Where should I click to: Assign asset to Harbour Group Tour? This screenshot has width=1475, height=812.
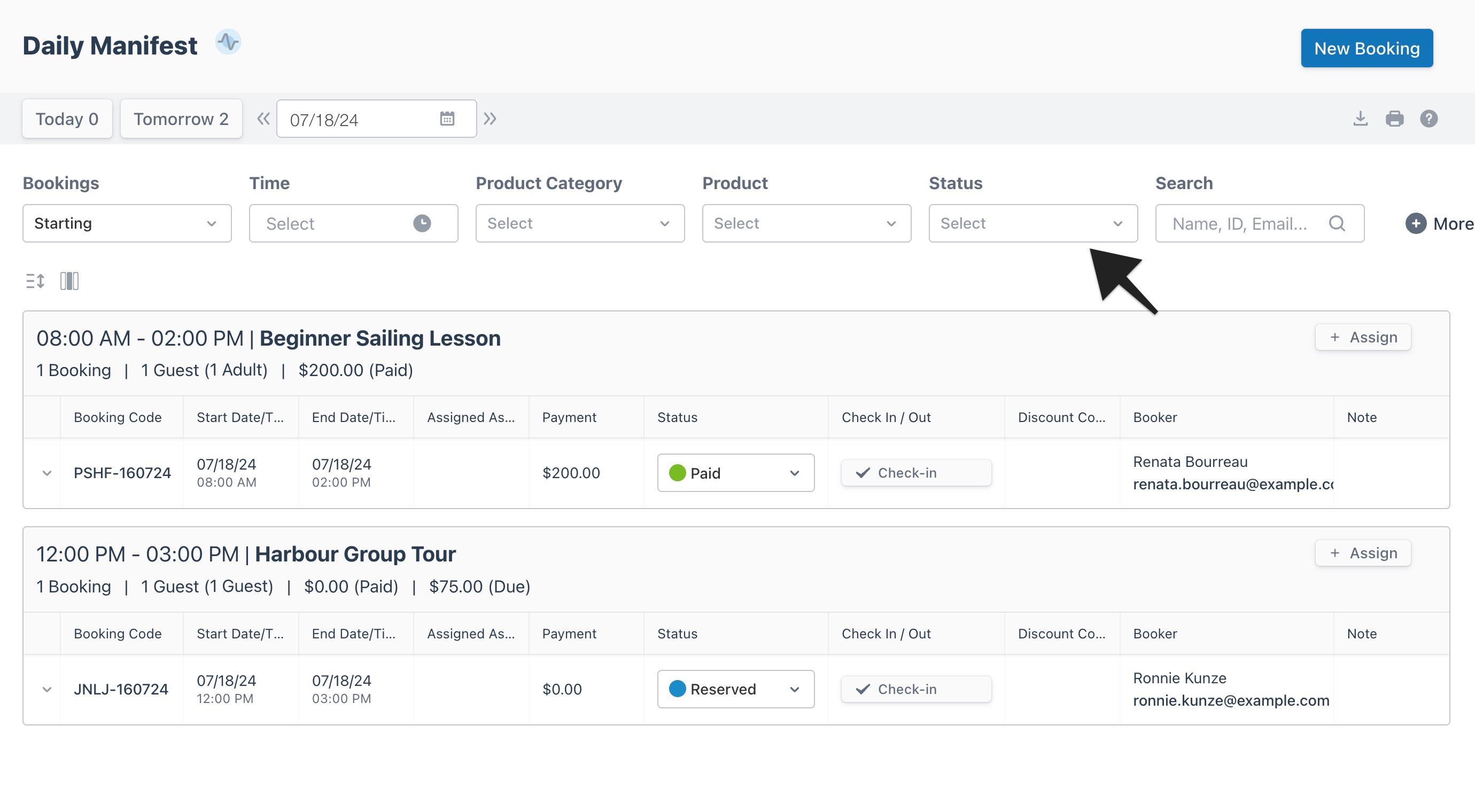tap(1363, 553)
